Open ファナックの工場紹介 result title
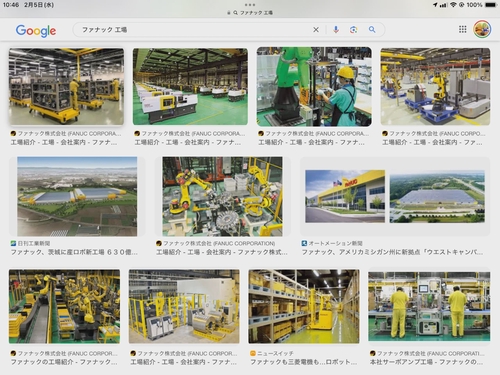 point(64,362)
